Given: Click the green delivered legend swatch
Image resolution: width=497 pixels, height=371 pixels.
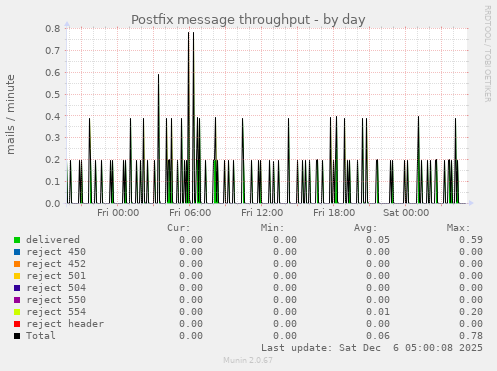Looking at the screenshot, I should point(17,240).
